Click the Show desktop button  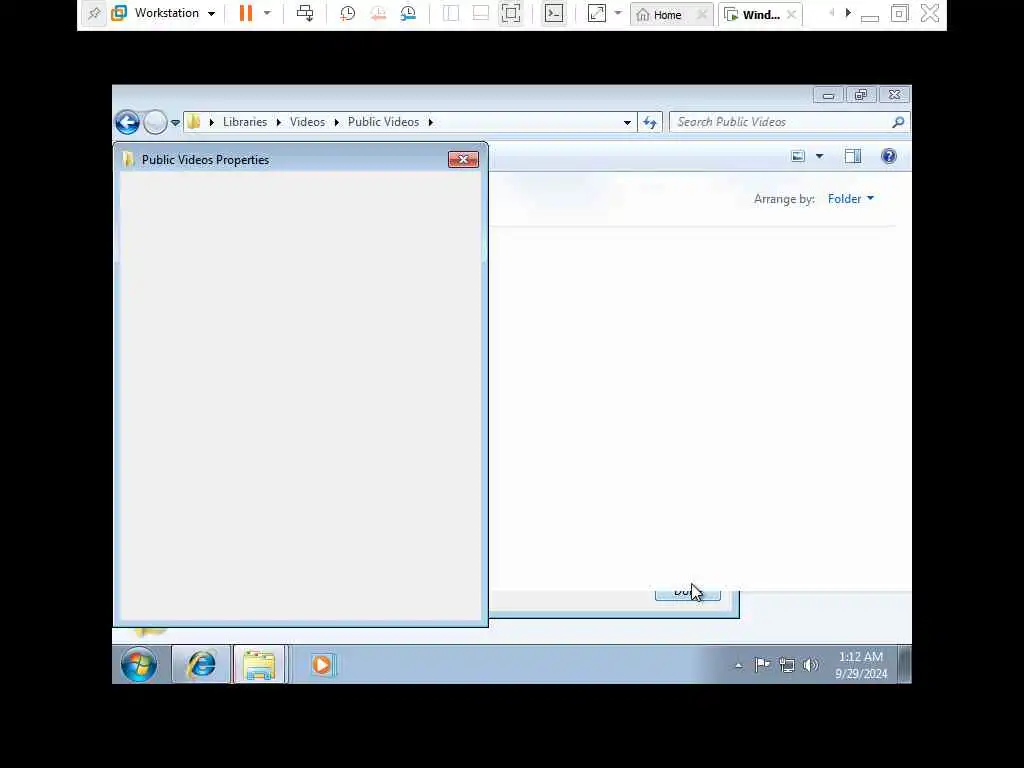click(904, 665)
